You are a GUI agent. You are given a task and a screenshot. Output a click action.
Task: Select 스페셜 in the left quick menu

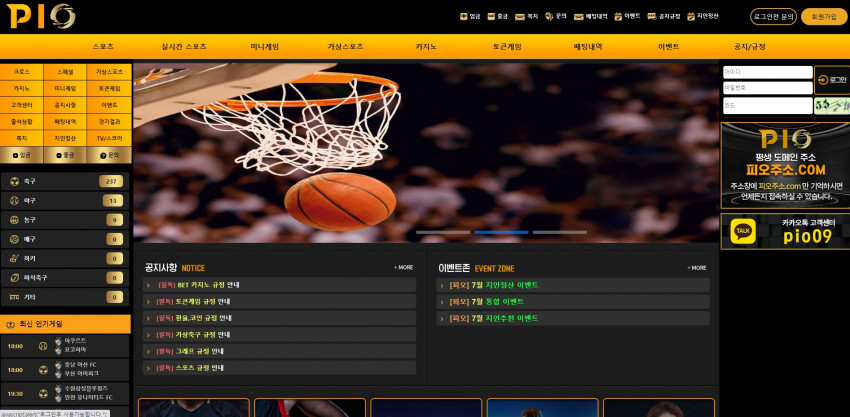click(x=65, y=72)
